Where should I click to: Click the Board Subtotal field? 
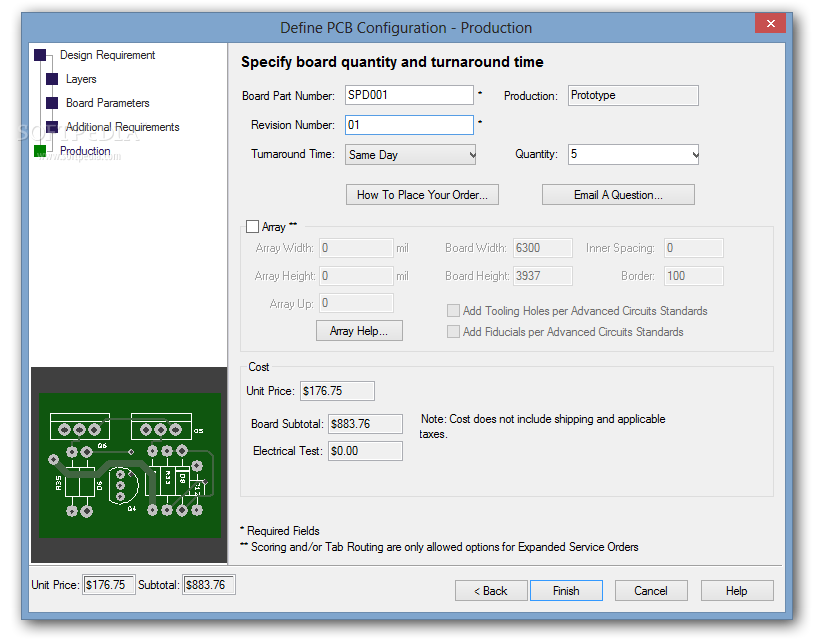coord(365,424)
